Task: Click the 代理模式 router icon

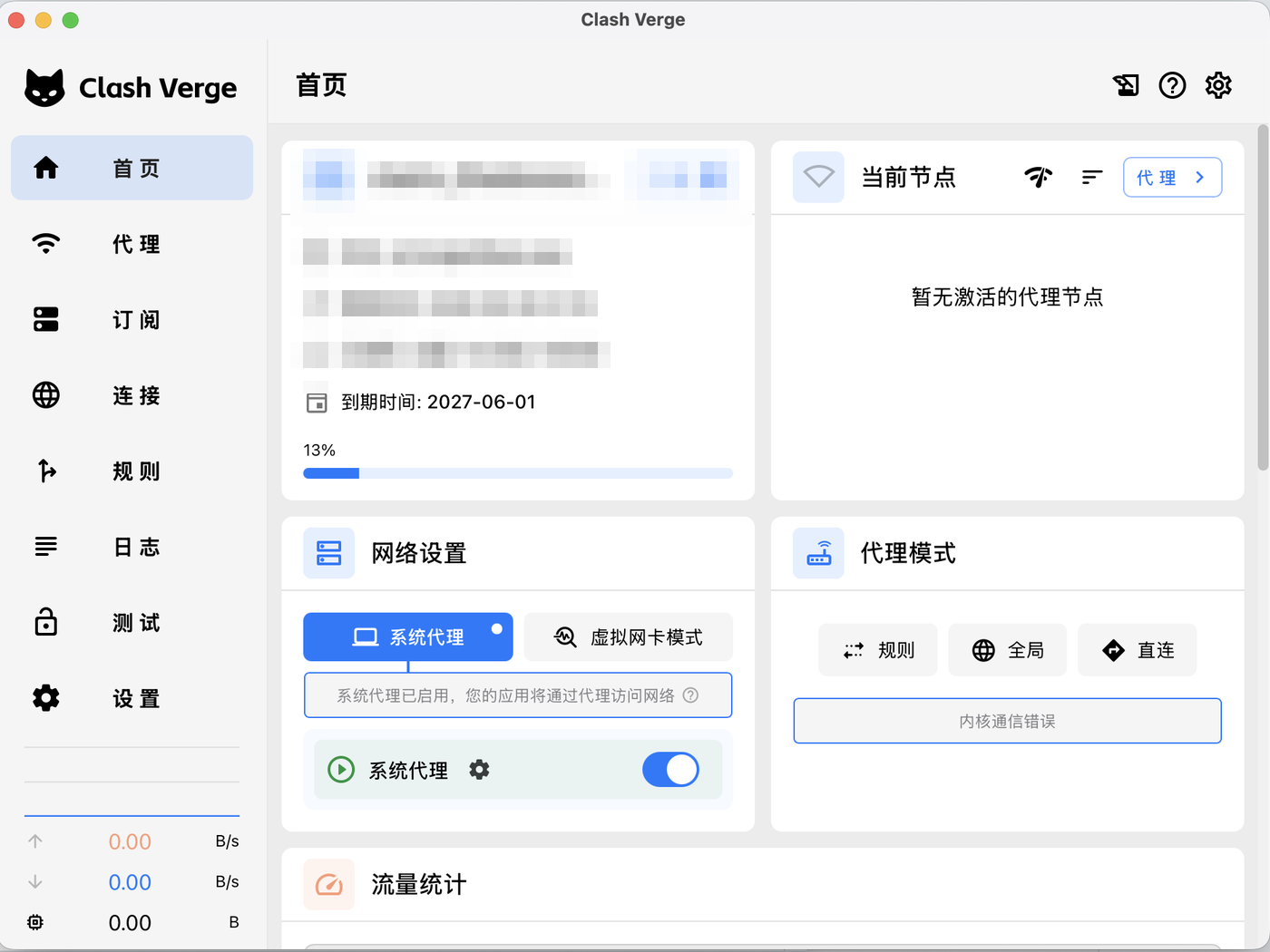Action: click(818, 553)
